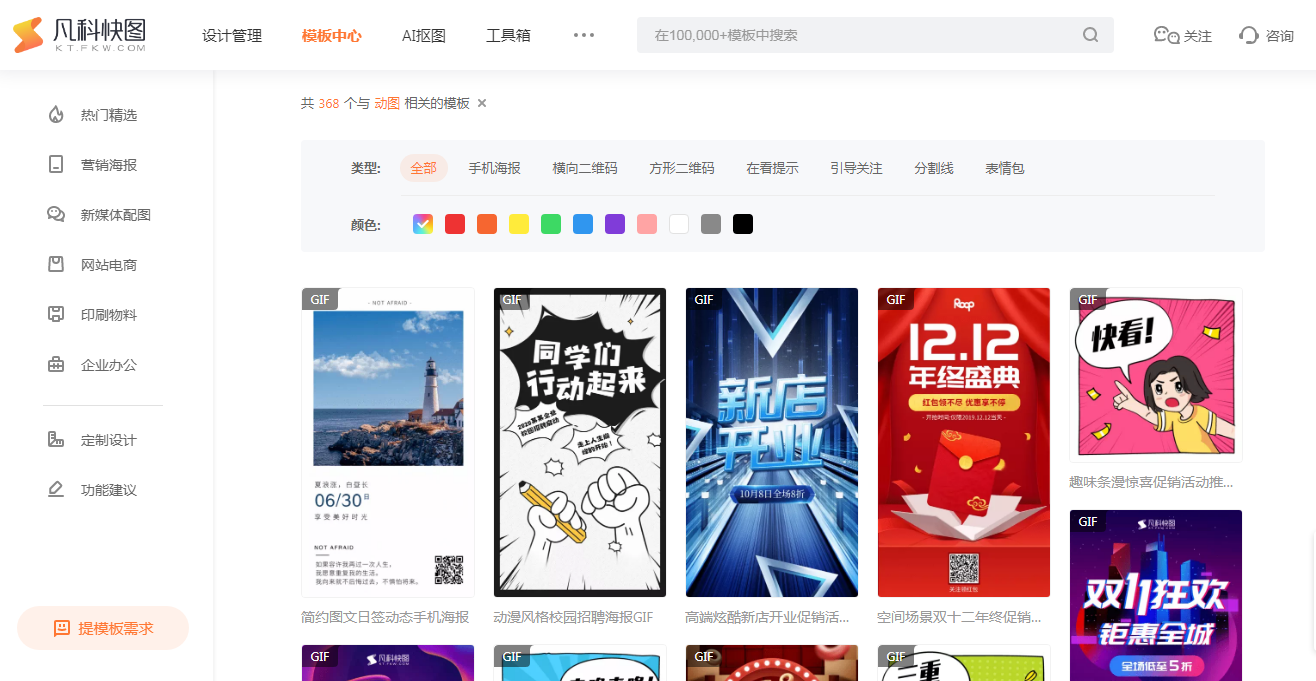This screenshot has width=1316, height=681.
Task: Select the white color swatch
Action: [x=679, y=224]
